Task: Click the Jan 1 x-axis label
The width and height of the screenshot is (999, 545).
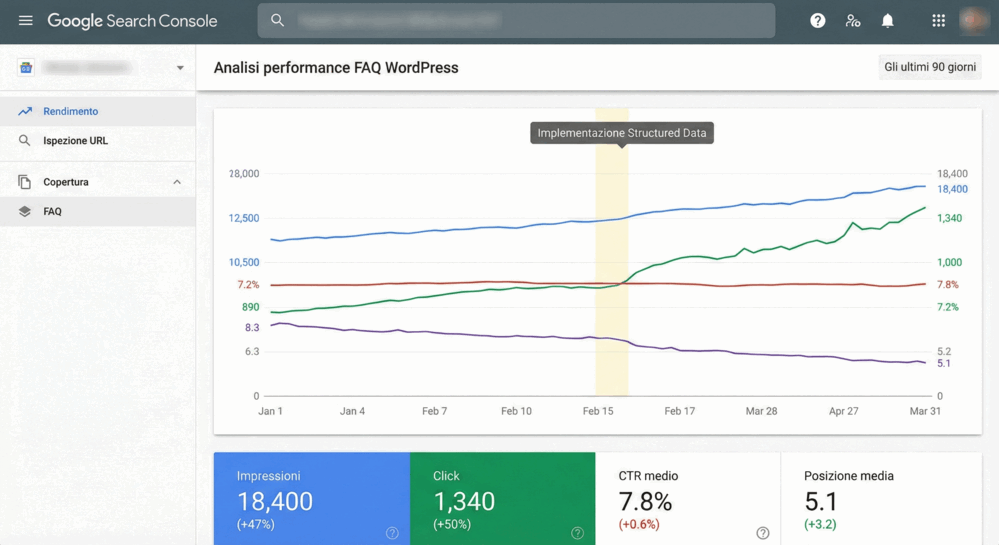Action: point(270,411)
